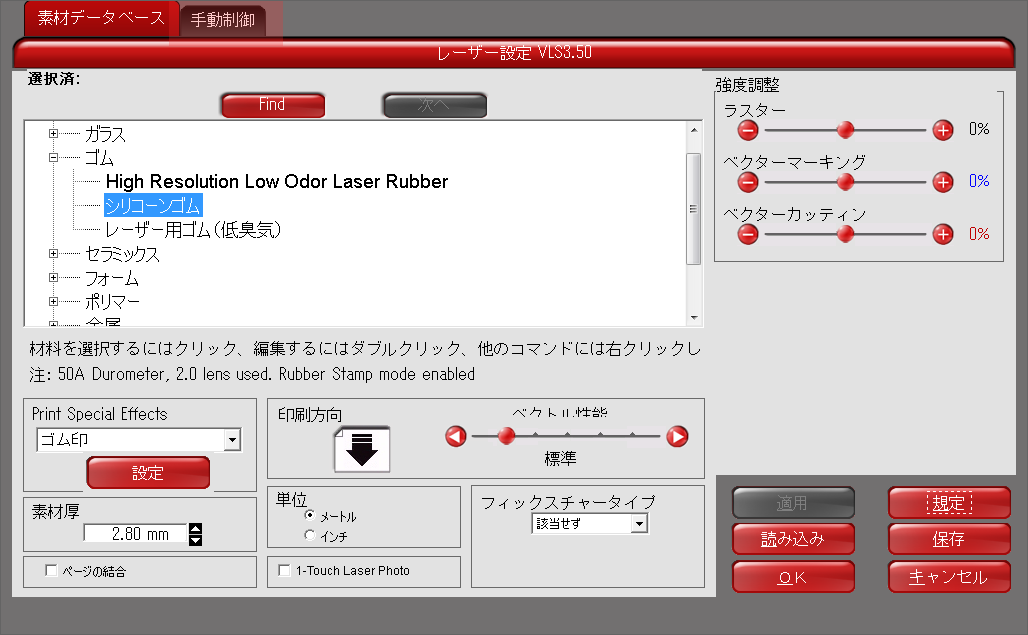Viewport: 1028px width, 635px height.
Task: Enable the ページの結合 checkbox
Action: click(x=52, y=571)
